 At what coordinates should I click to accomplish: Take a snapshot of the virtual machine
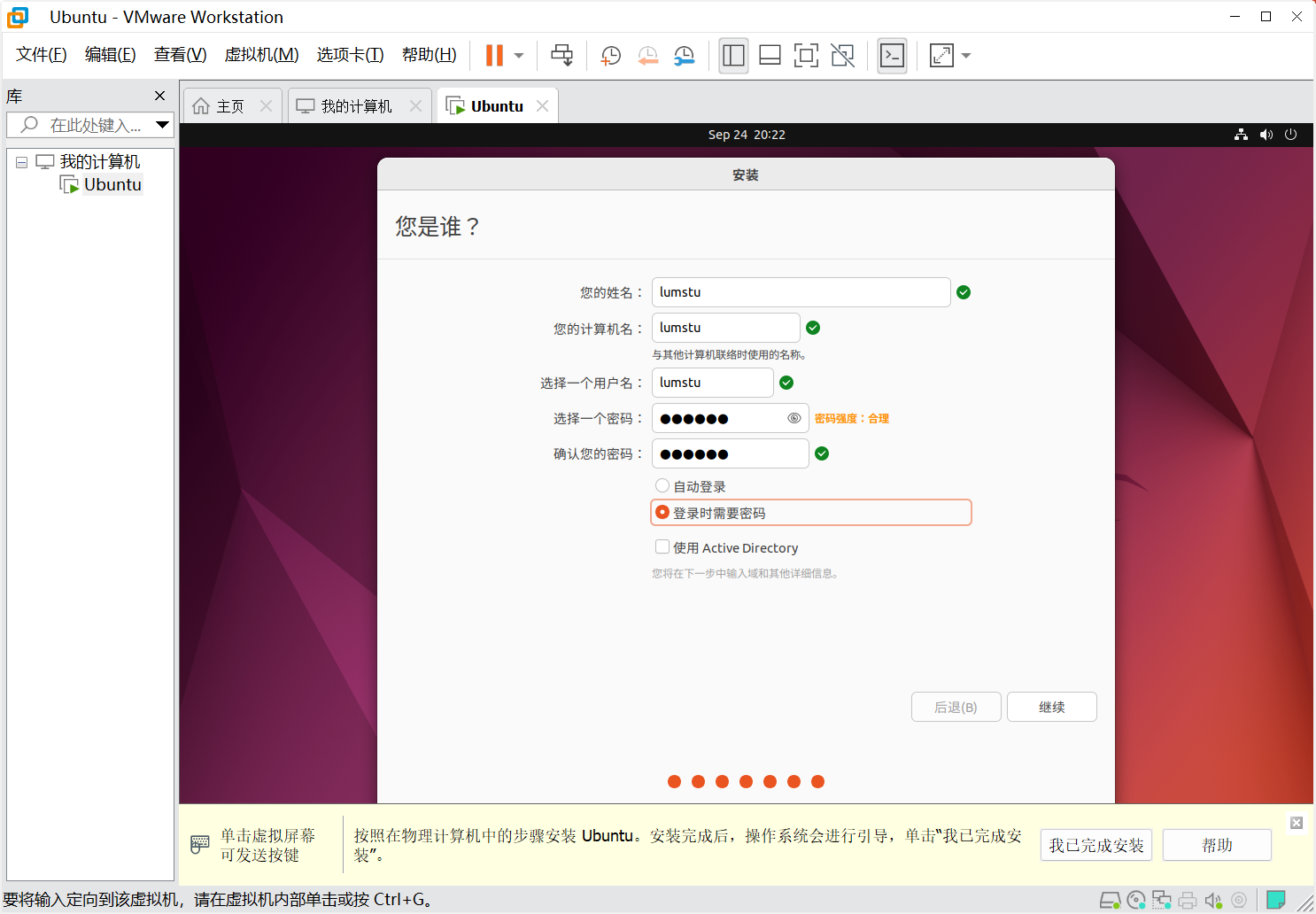(610, 56)
